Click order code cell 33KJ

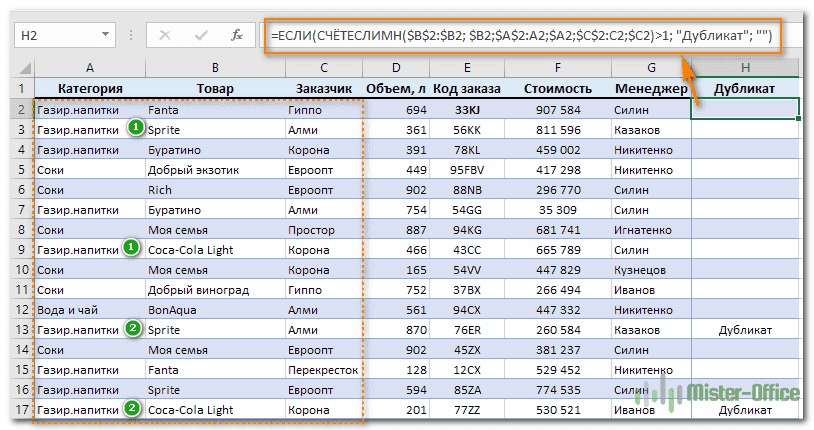[x=466, y=109]
